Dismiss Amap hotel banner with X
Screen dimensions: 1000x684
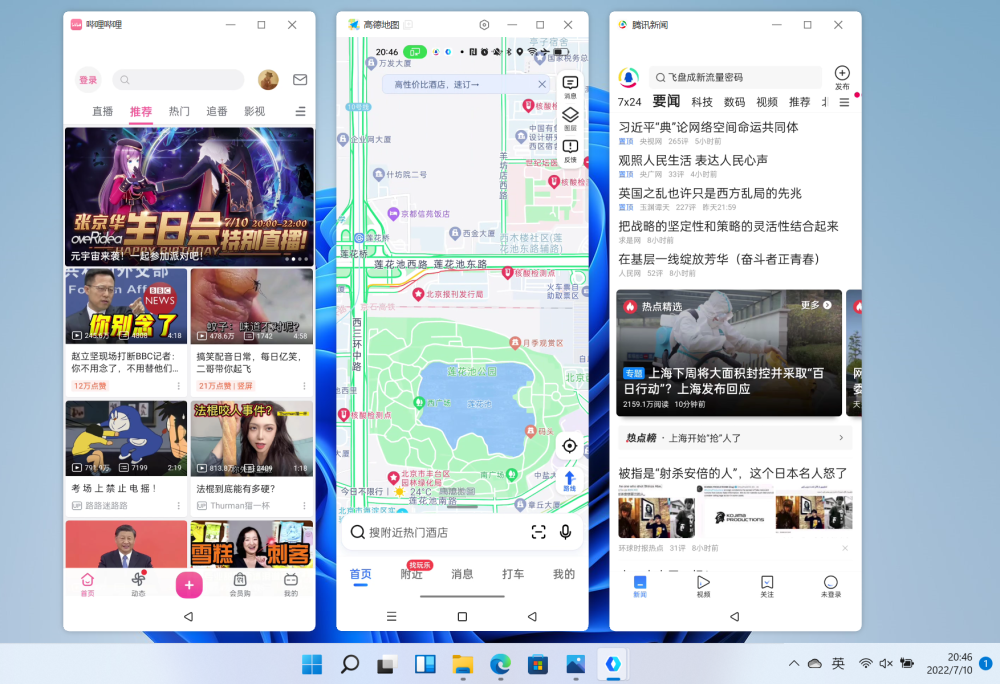(541, 84)
